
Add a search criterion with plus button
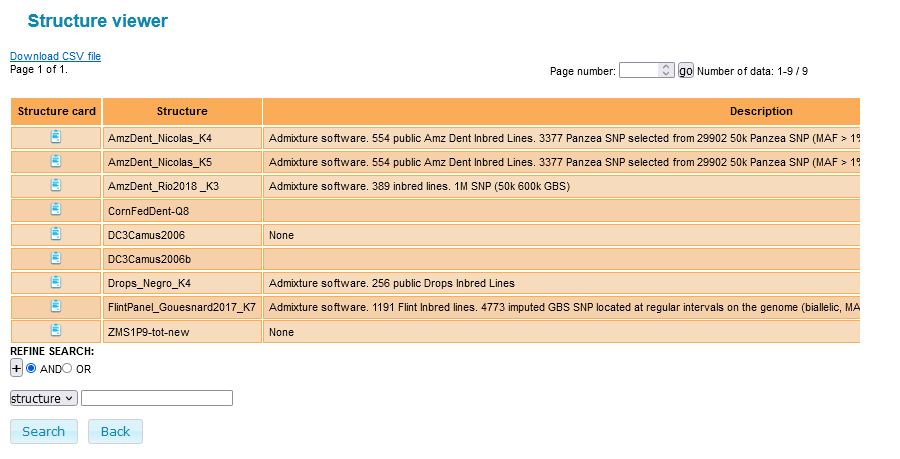(16, 368)
